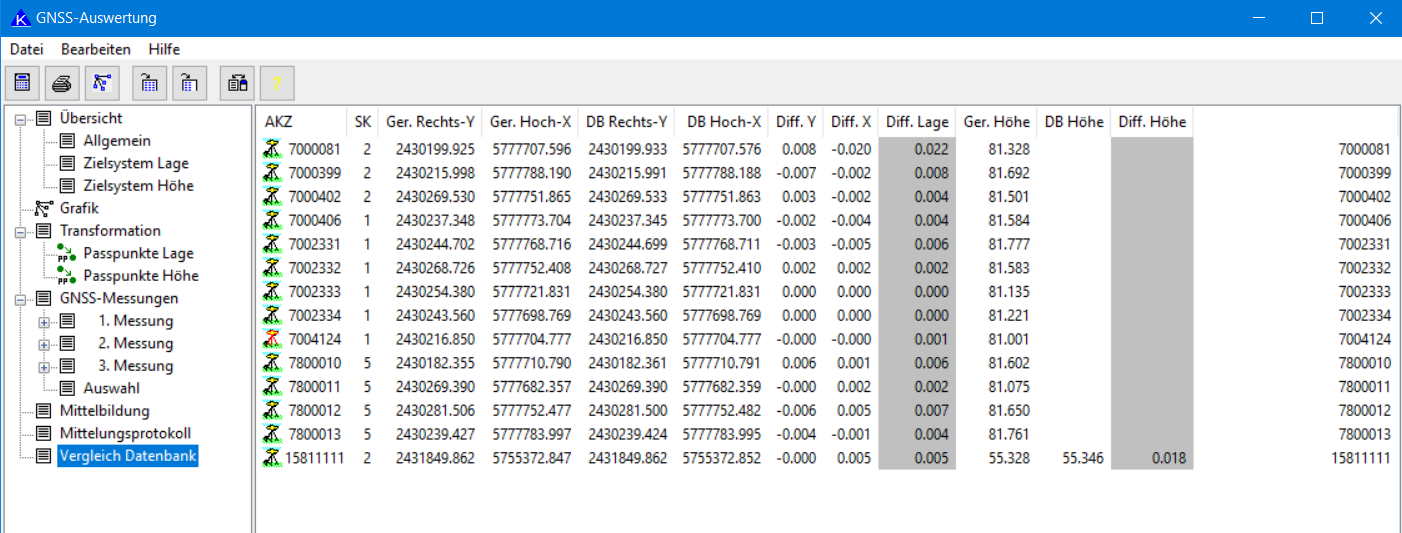Image resolution: width=1402 pixels, height=533 pixels.
Task: Collapse the Übersicht tree branch
Action: click(x=21, y=119)
